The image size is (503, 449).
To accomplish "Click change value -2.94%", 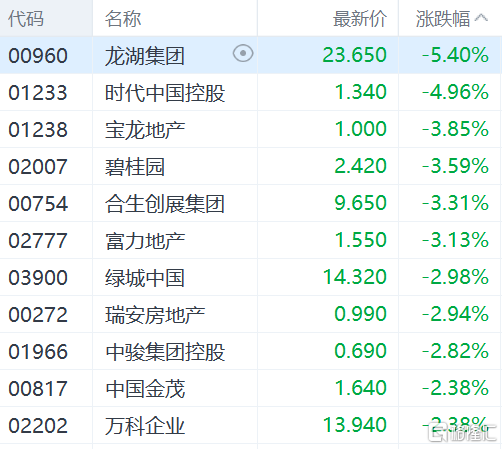I will (x=455, y=314).
